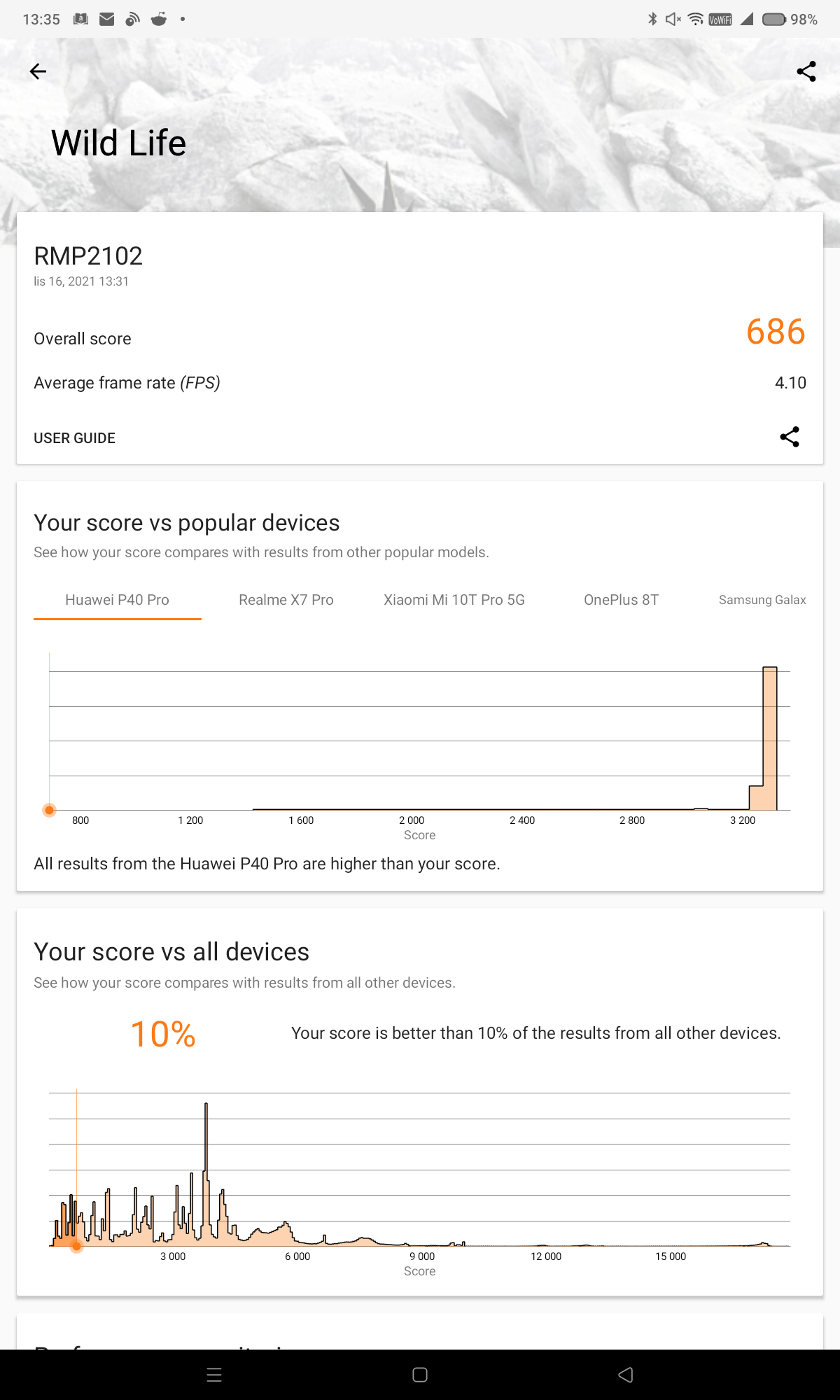Tap the 10% percentile figure
The width and height of the screenshot is (840, 1400).
(163, 1034)
